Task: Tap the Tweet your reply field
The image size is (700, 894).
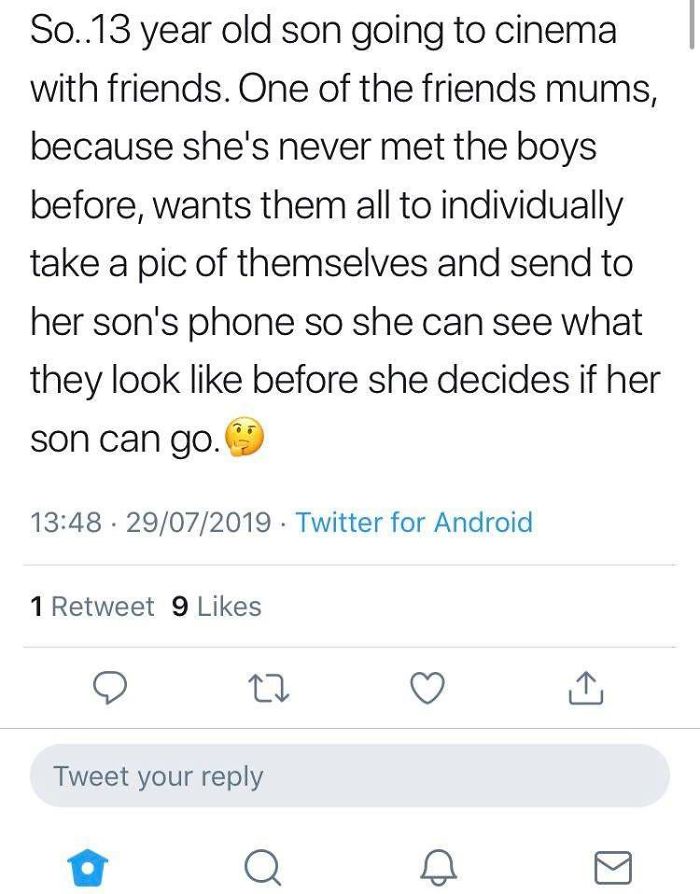Action: (x=350, y=776)
